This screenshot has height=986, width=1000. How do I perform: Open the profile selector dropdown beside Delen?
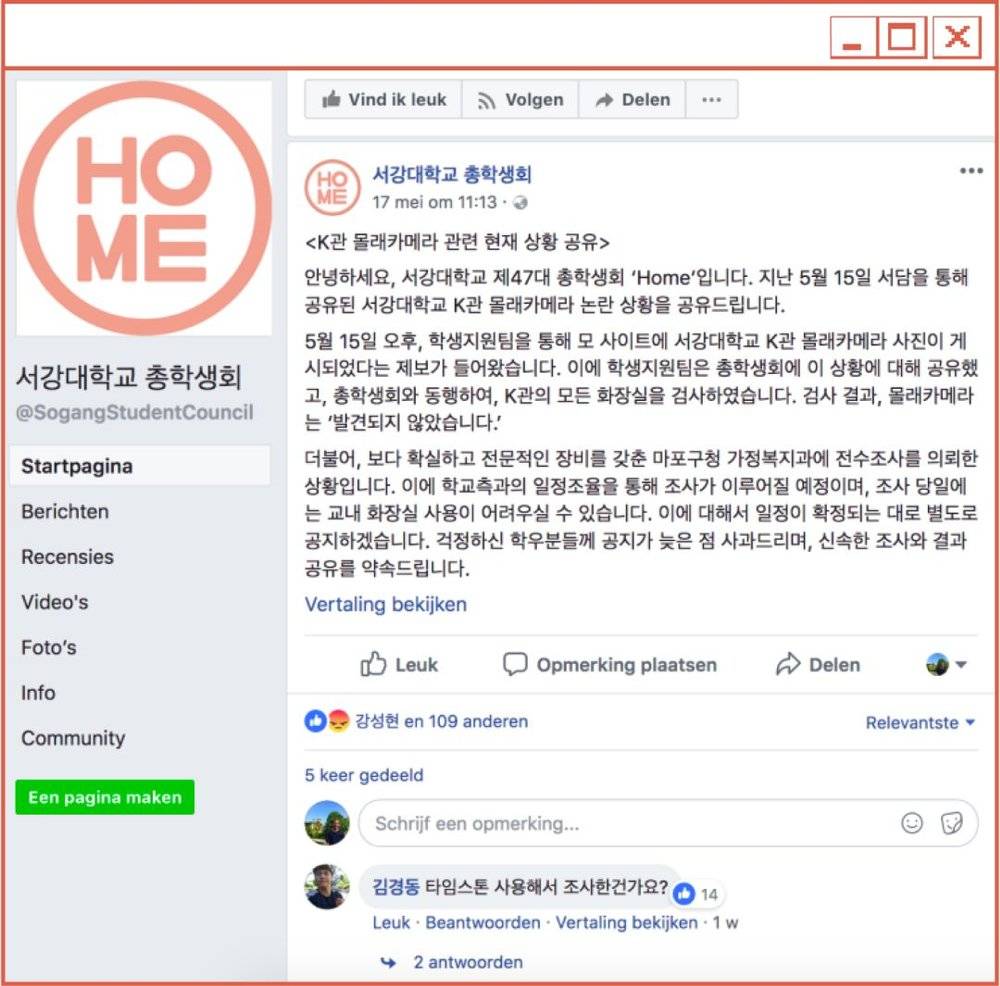[x=946, y=665]
